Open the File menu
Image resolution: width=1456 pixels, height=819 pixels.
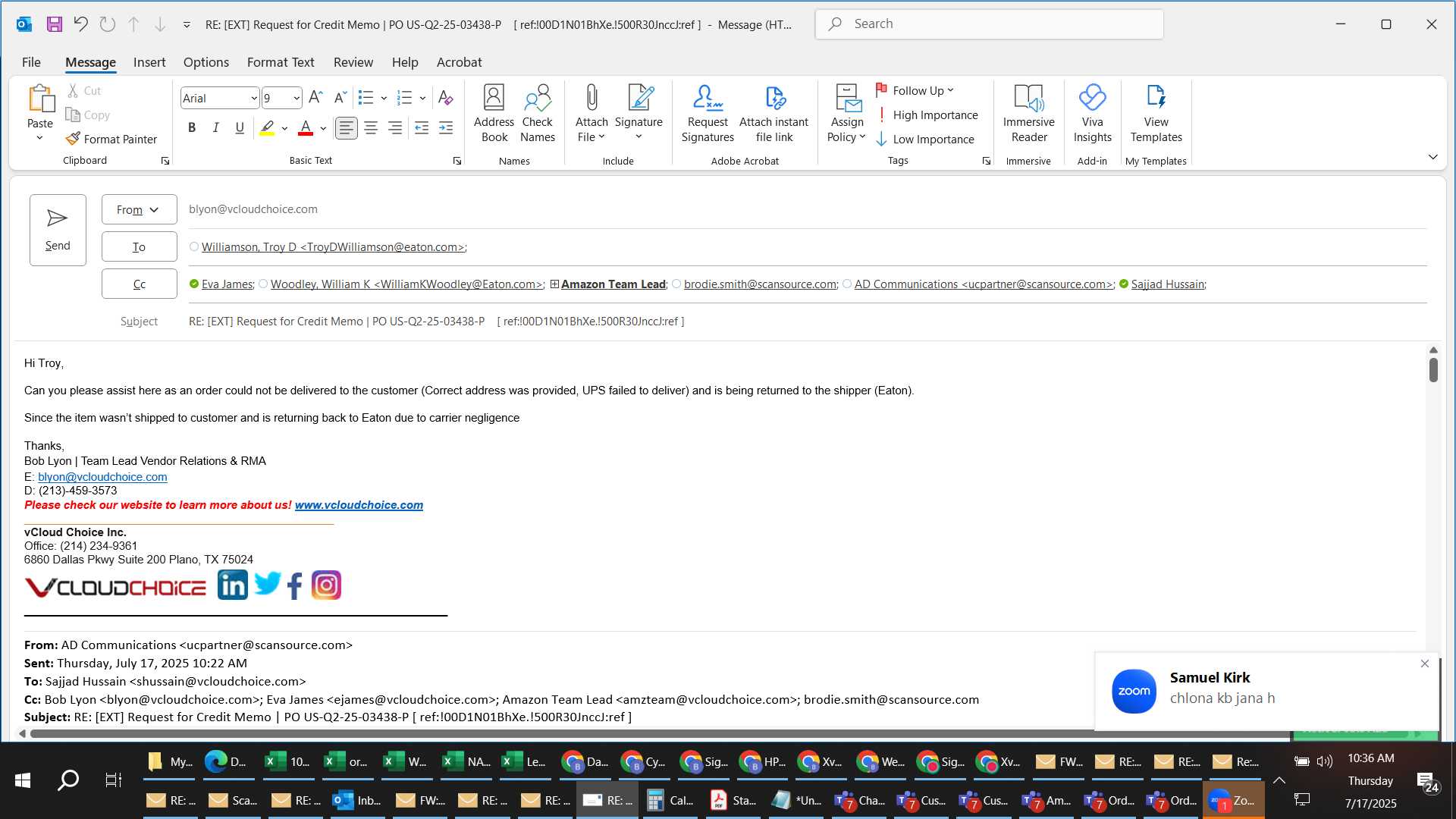tap(31, 62)
